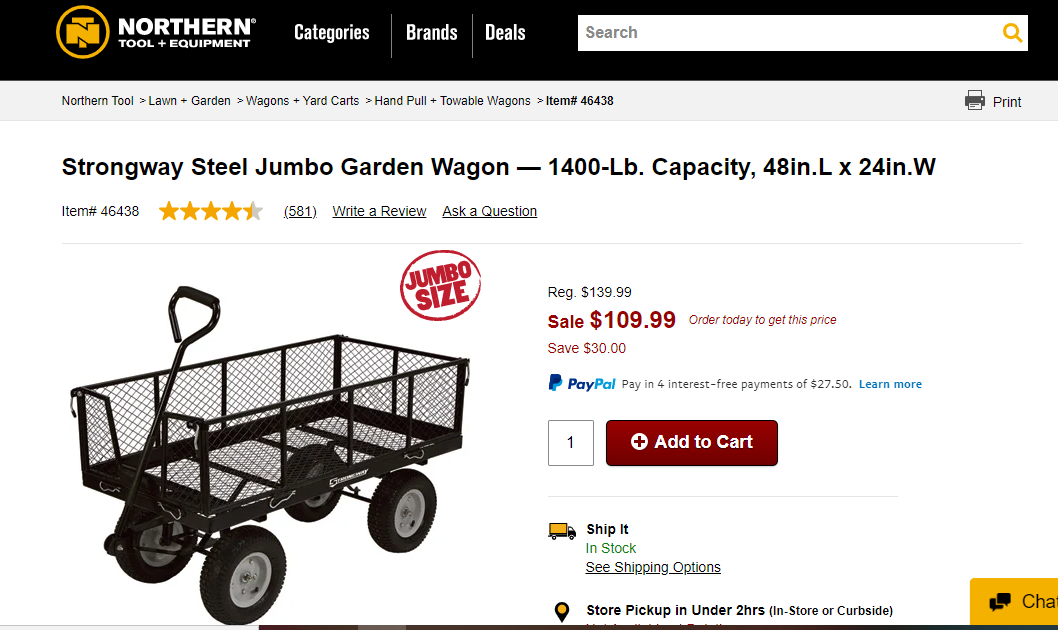
Task: Click the quantity input box
Action: coord(570,442)
